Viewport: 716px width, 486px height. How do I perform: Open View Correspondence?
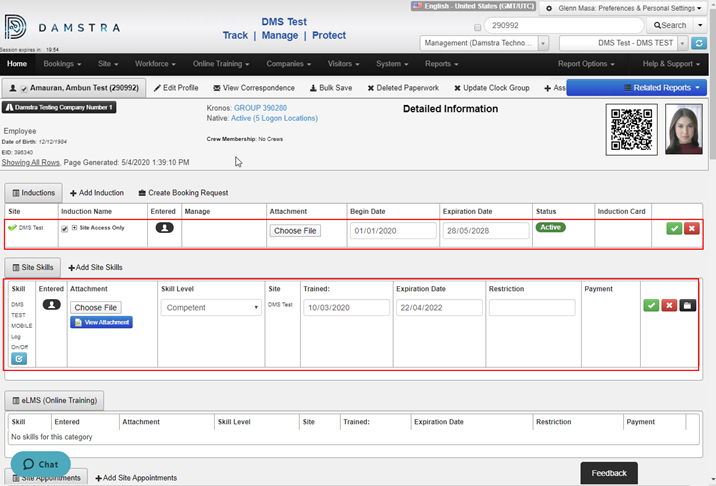point(254,88)
